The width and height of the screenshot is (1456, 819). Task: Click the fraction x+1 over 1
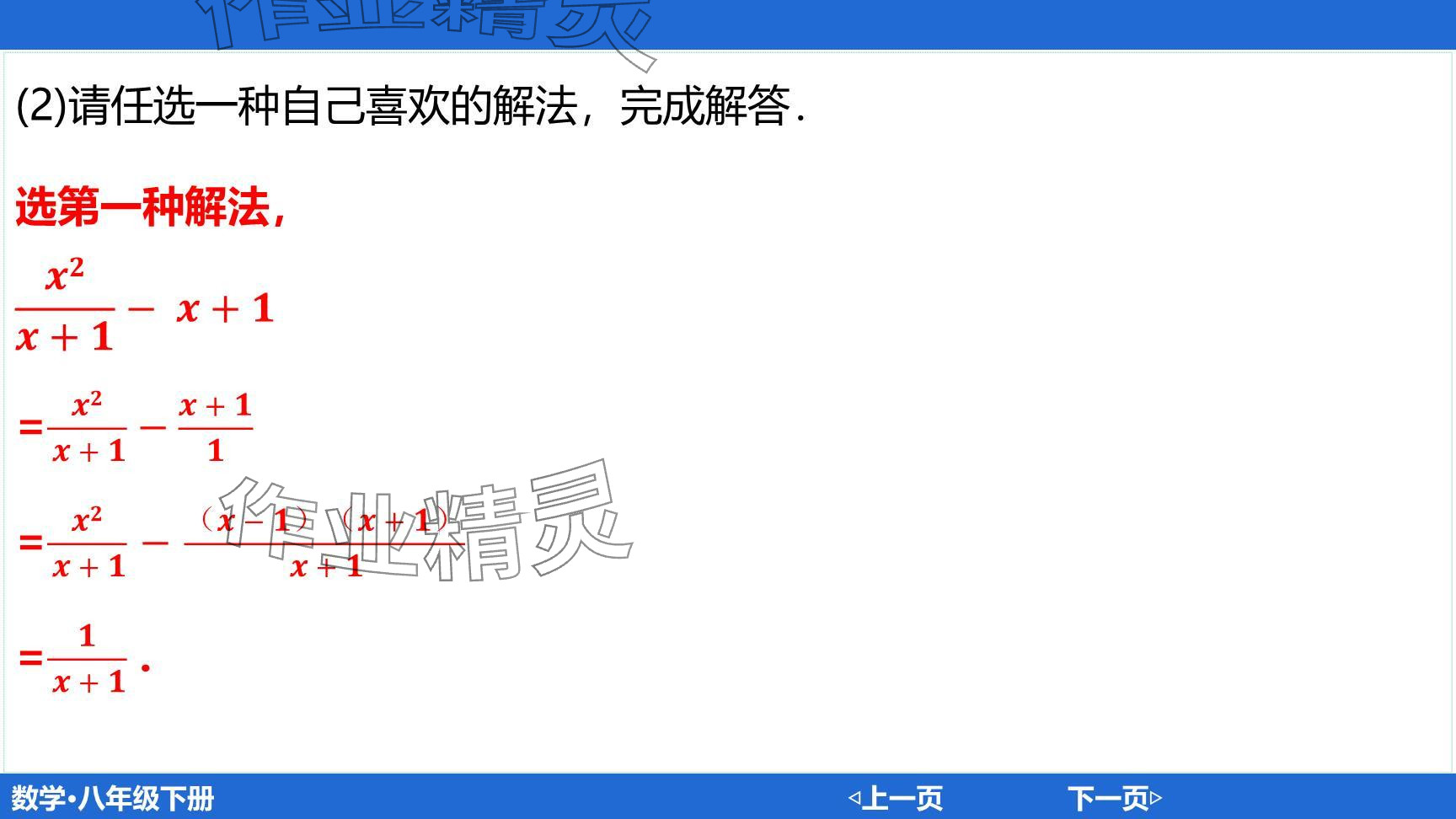[x=215, y=427]
